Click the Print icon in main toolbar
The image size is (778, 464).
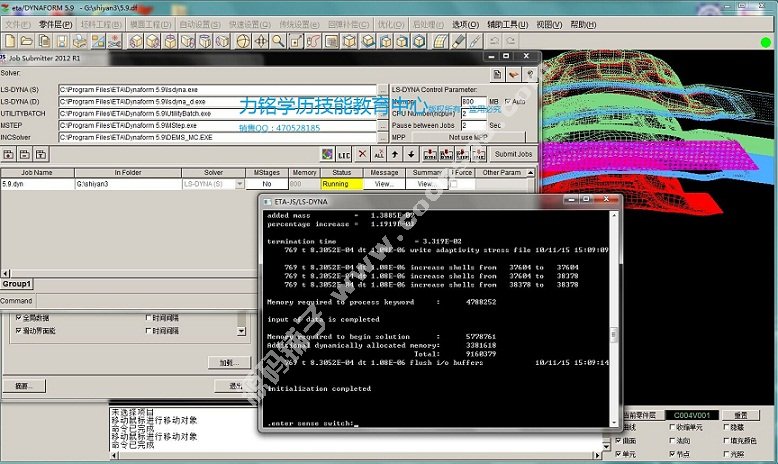(80, 41)
